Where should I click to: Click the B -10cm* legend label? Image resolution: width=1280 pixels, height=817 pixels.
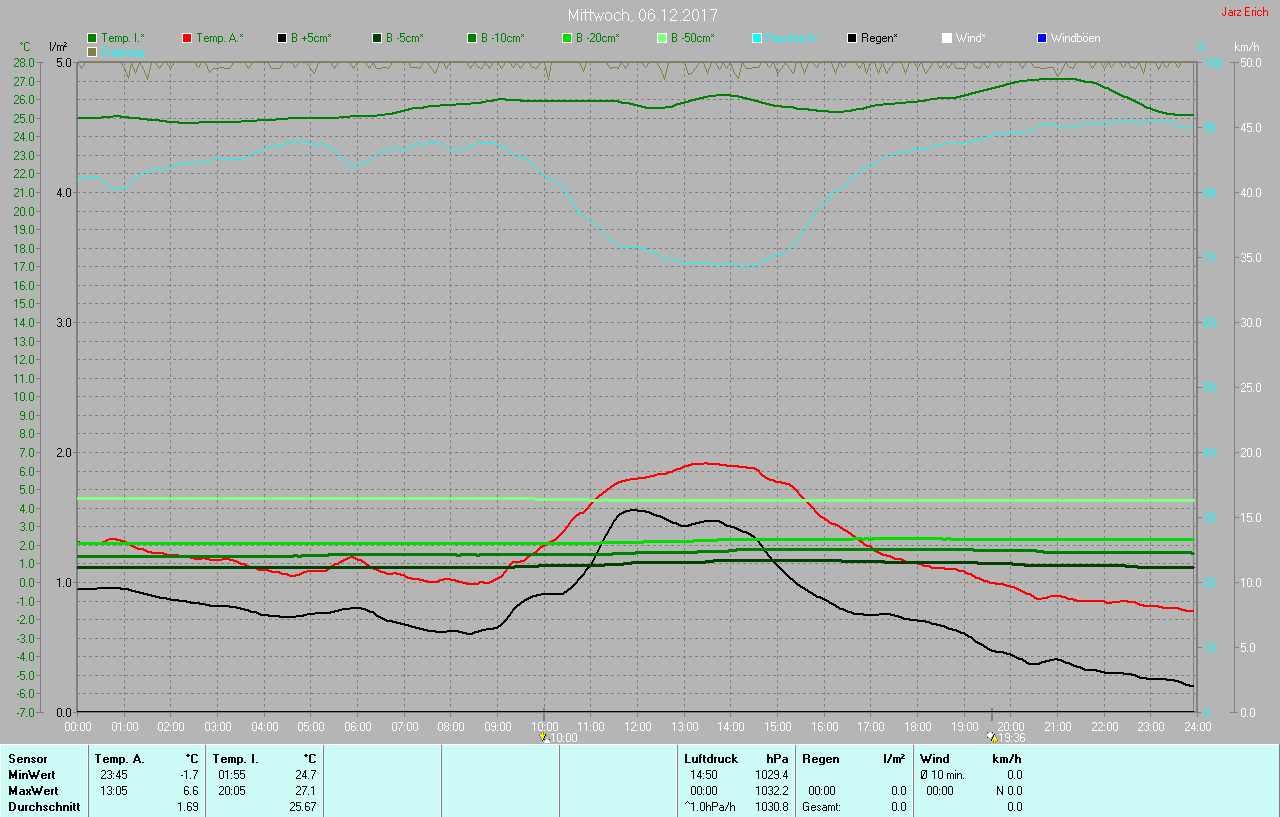pos(503,38)
